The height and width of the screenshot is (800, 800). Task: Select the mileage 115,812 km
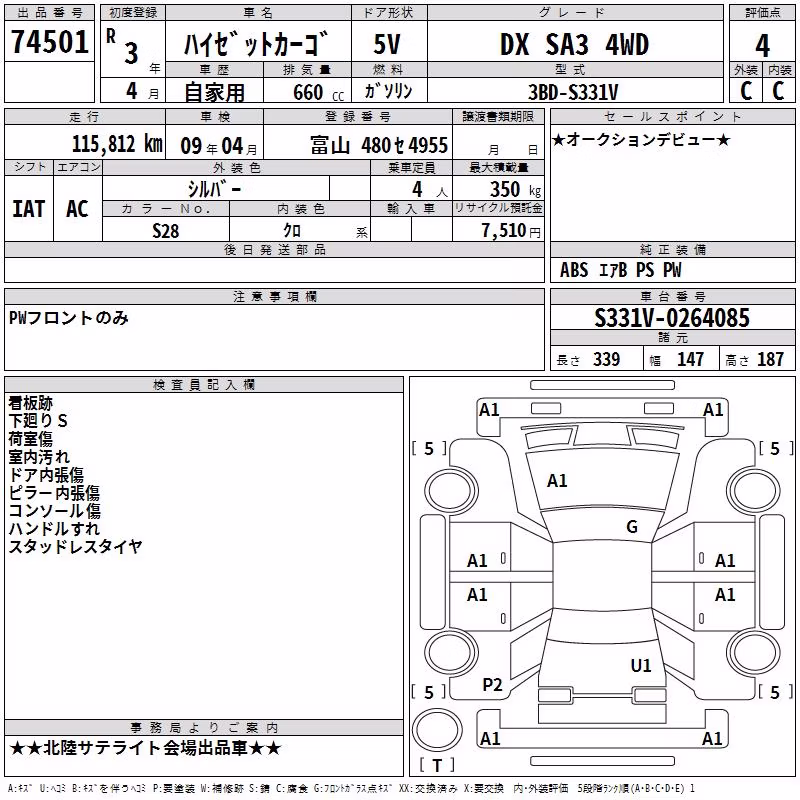point(117,144)
